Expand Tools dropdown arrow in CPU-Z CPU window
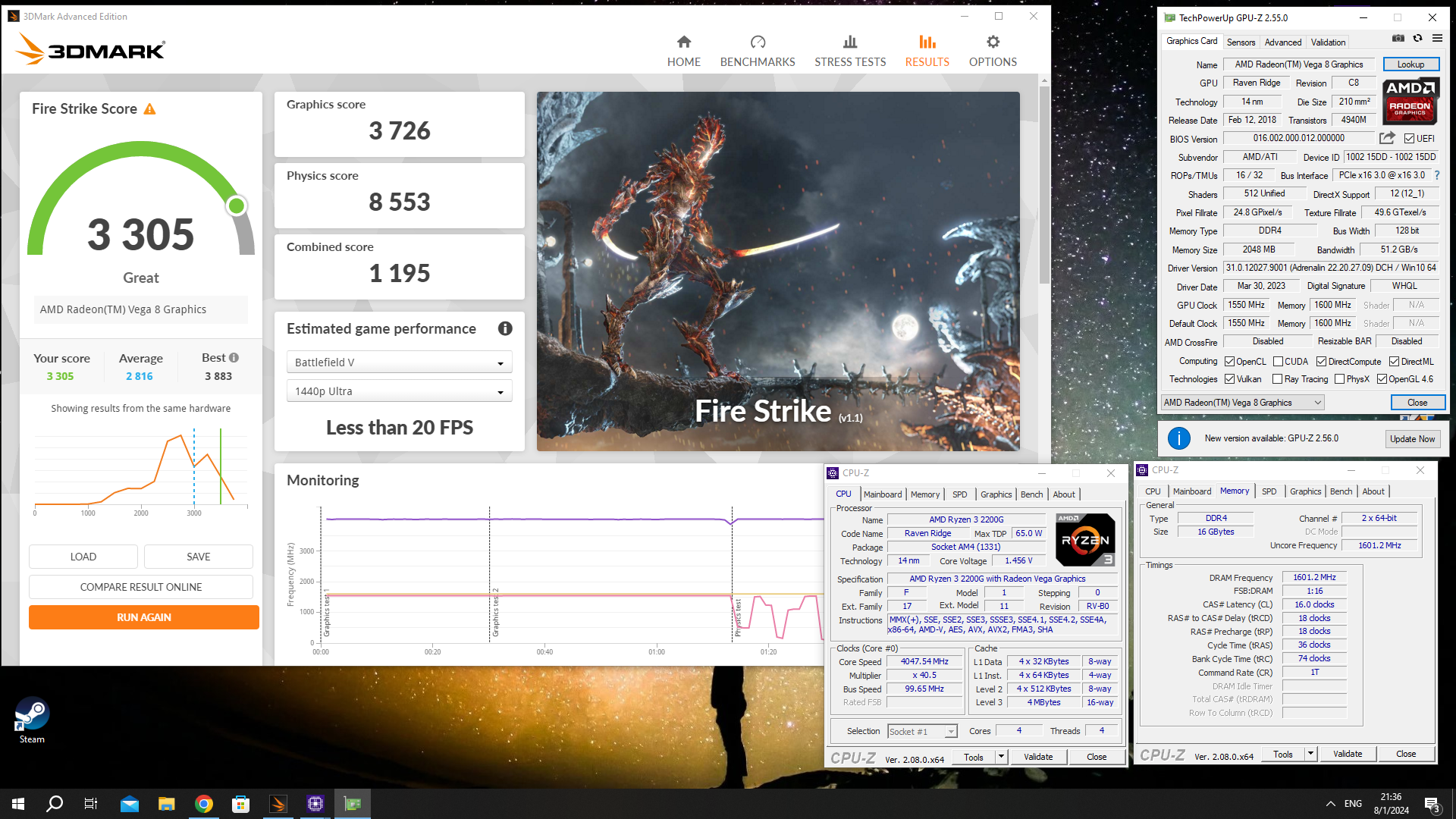1456x819 pixels. [x=1001, y=757]
